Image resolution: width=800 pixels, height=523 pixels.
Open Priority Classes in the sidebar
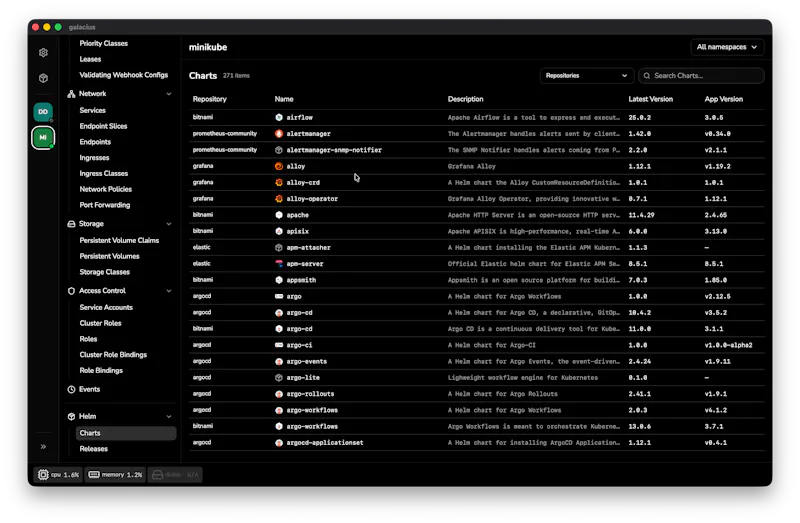[x=104, y=43]
